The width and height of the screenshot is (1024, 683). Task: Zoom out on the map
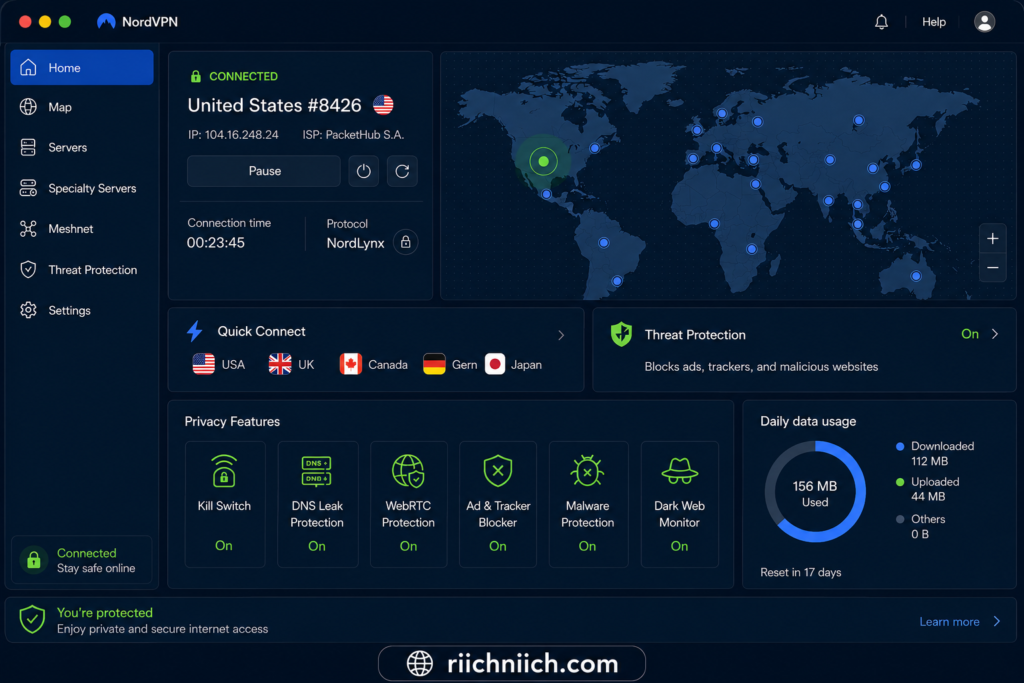pos(993,268)
